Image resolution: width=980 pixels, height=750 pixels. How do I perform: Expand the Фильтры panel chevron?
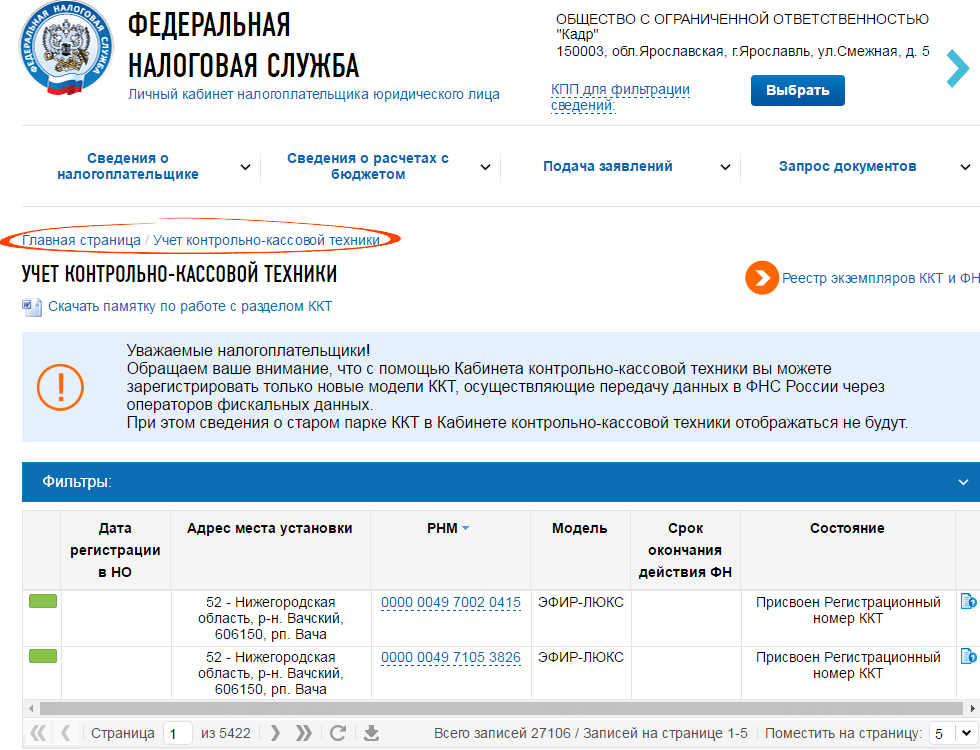click(x=963, y=482)
